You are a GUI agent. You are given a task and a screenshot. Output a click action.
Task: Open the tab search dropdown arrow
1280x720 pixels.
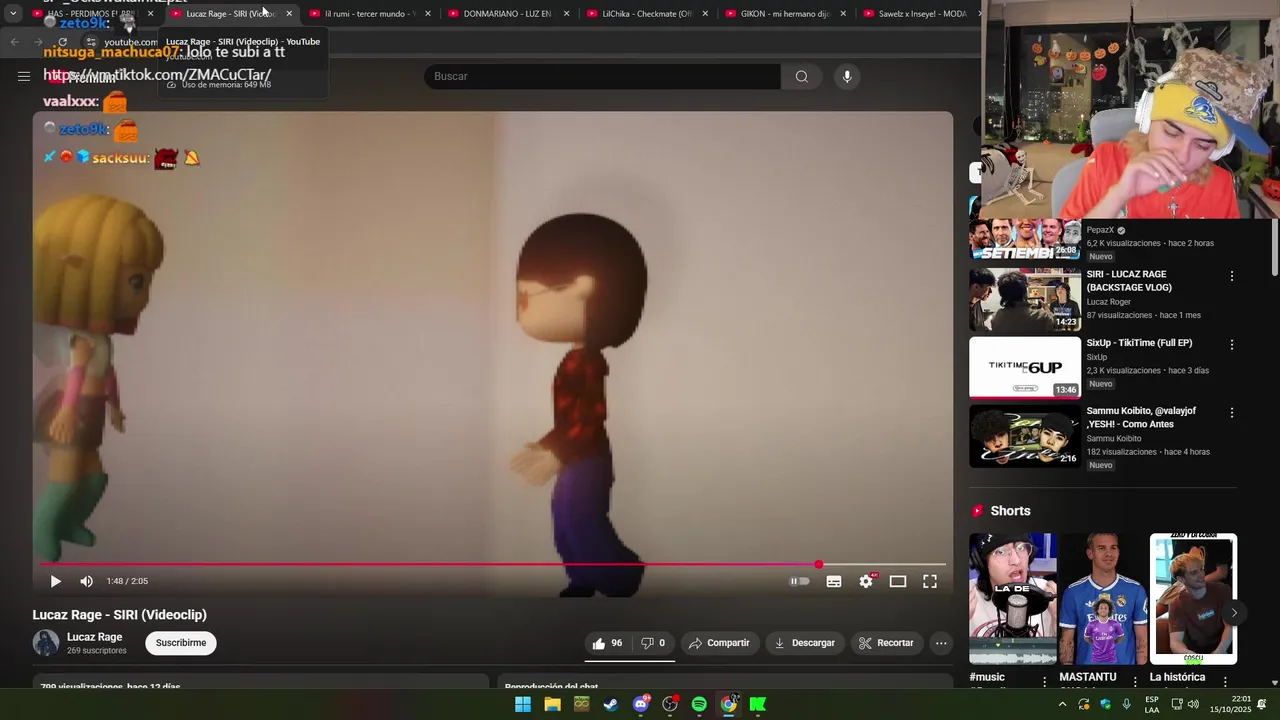pos(13,14)
